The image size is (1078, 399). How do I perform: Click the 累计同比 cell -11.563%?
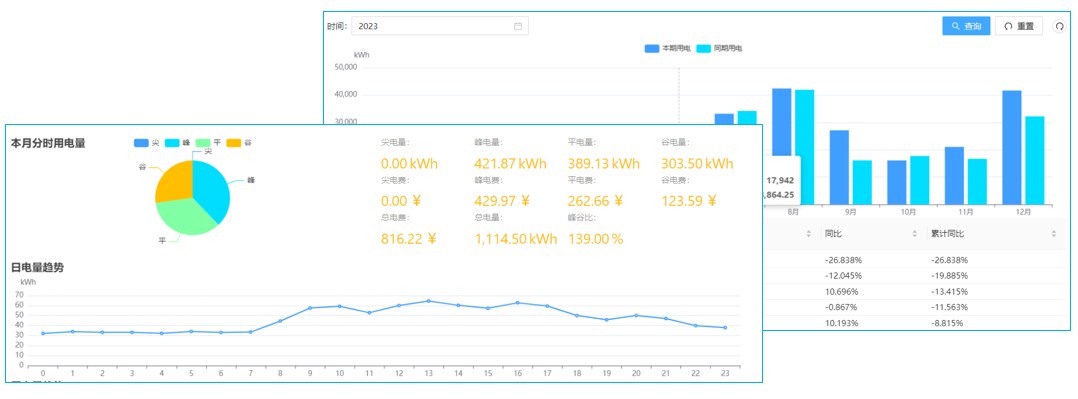pyautogui.click(x=948, y=308)
